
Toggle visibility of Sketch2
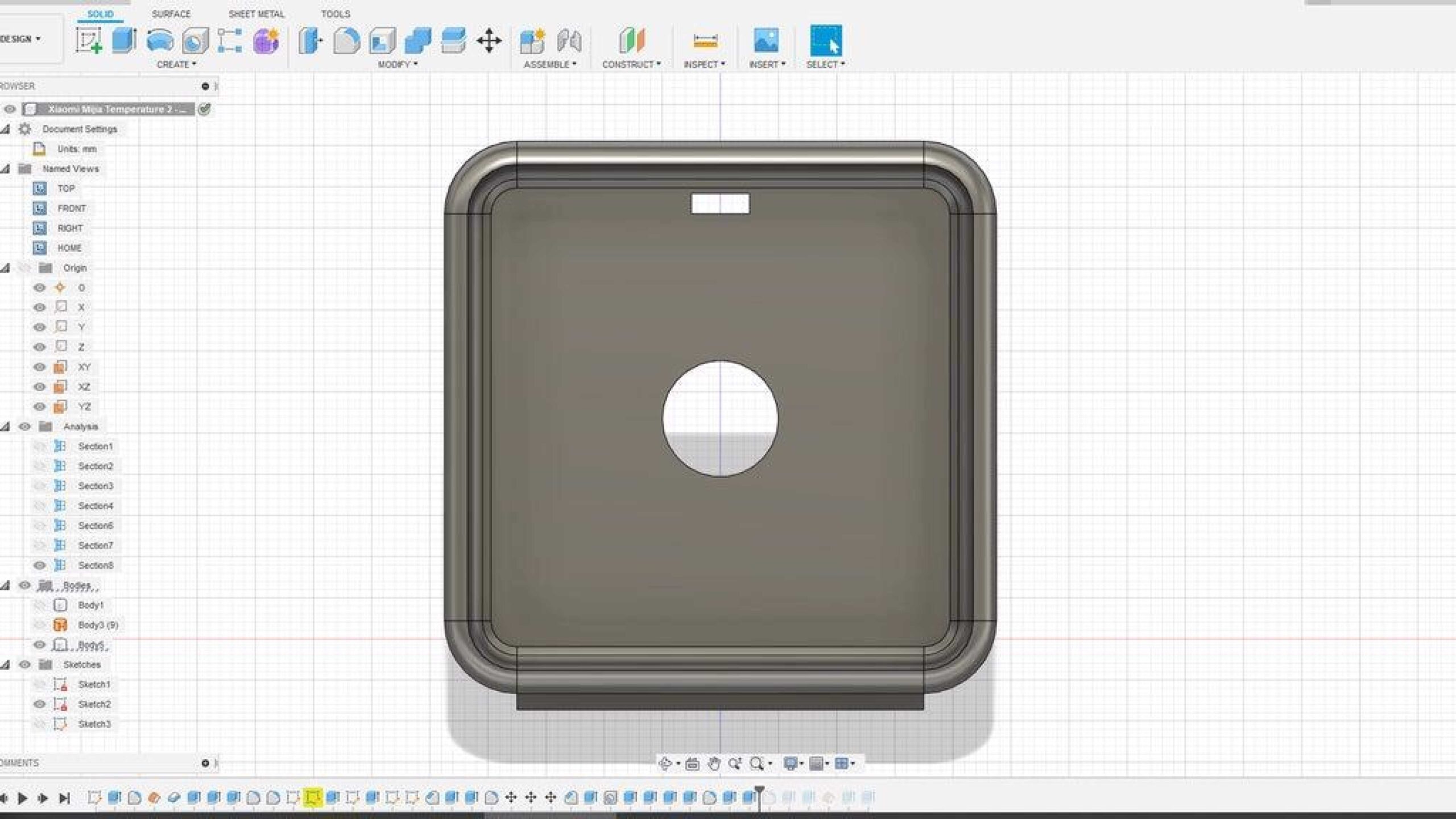(x=39, y=704)
